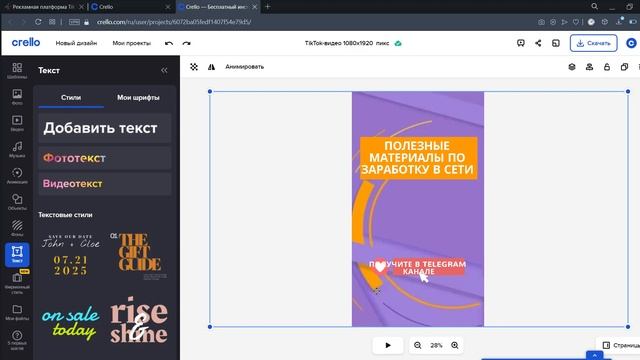This screenshot has width=640, height=360.
Task: Open the Objects sidebar section
Action: (x=17, y=202)
